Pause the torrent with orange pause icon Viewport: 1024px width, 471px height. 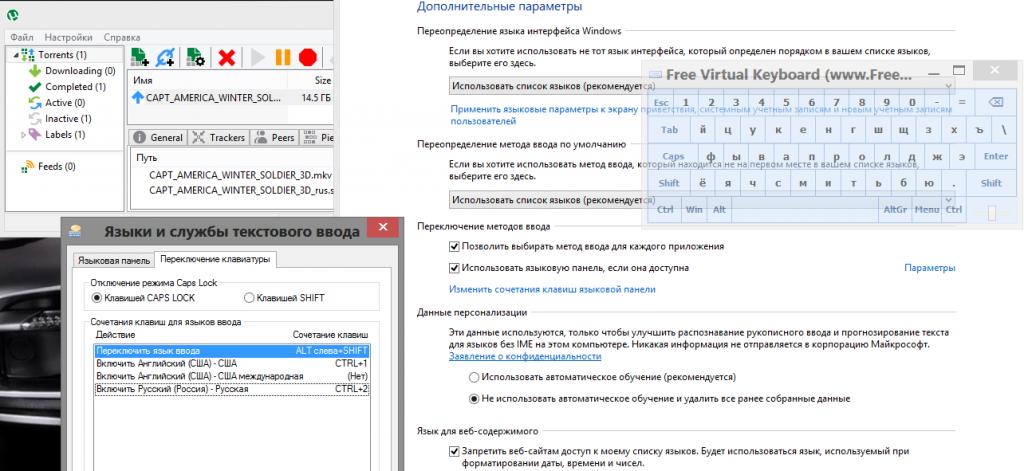click(283, 57)
